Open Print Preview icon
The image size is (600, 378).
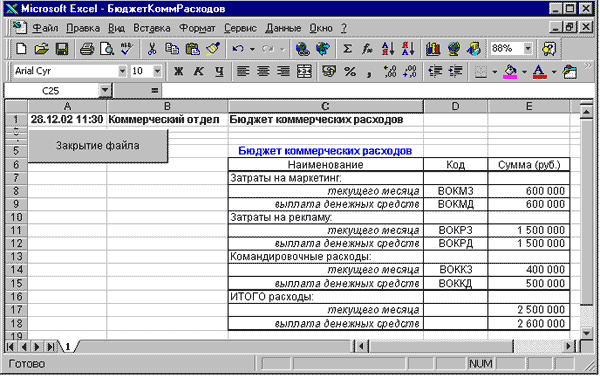coord(107,49)
